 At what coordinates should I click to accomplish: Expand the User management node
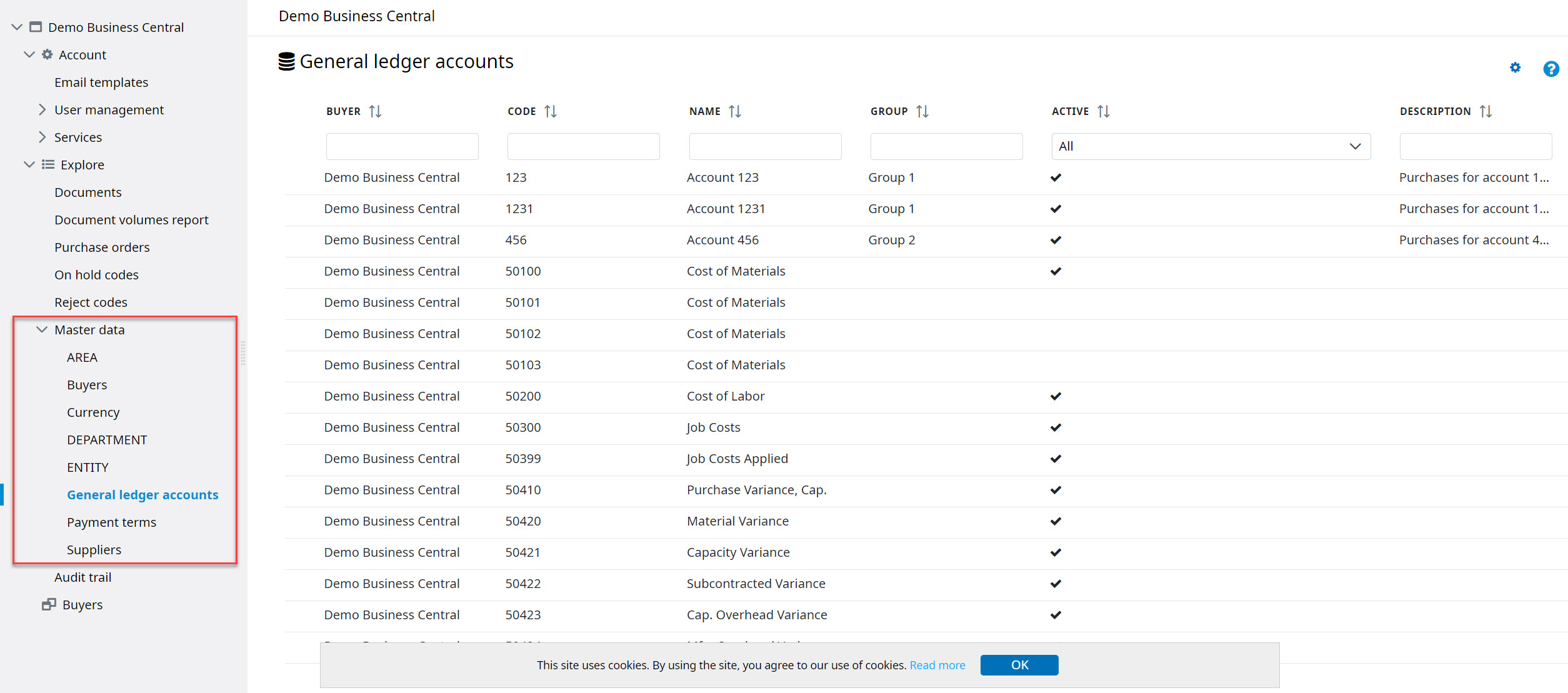[42, 110]
